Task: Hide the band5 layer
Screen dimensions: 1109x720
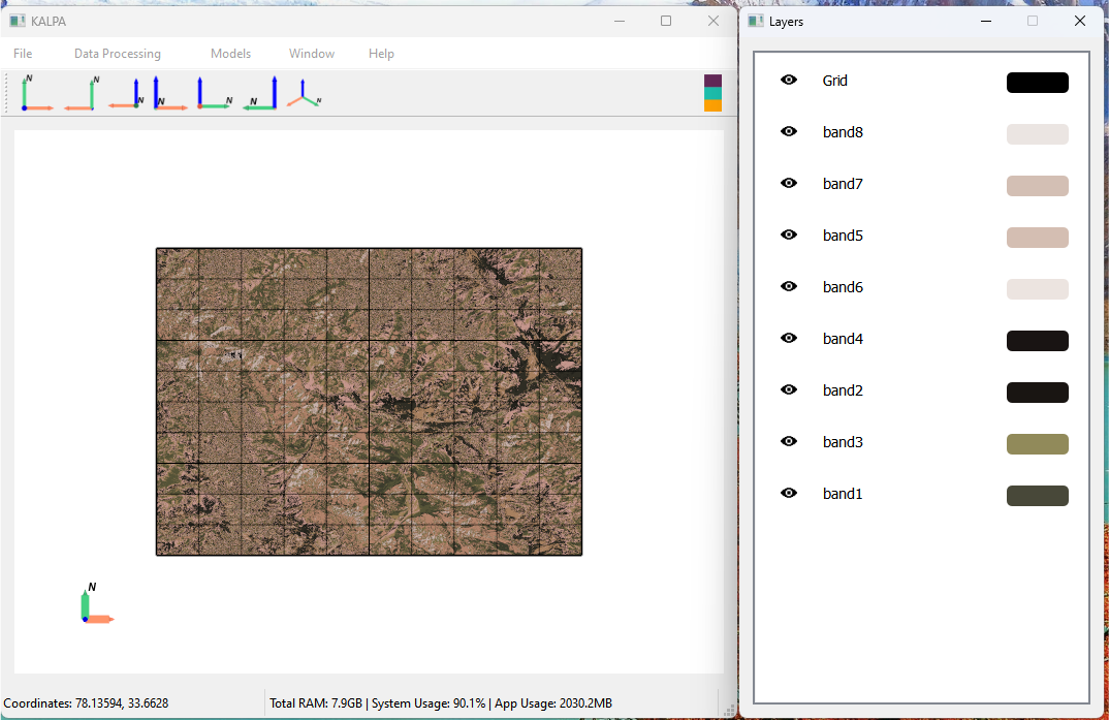Action: click(789, 235)
